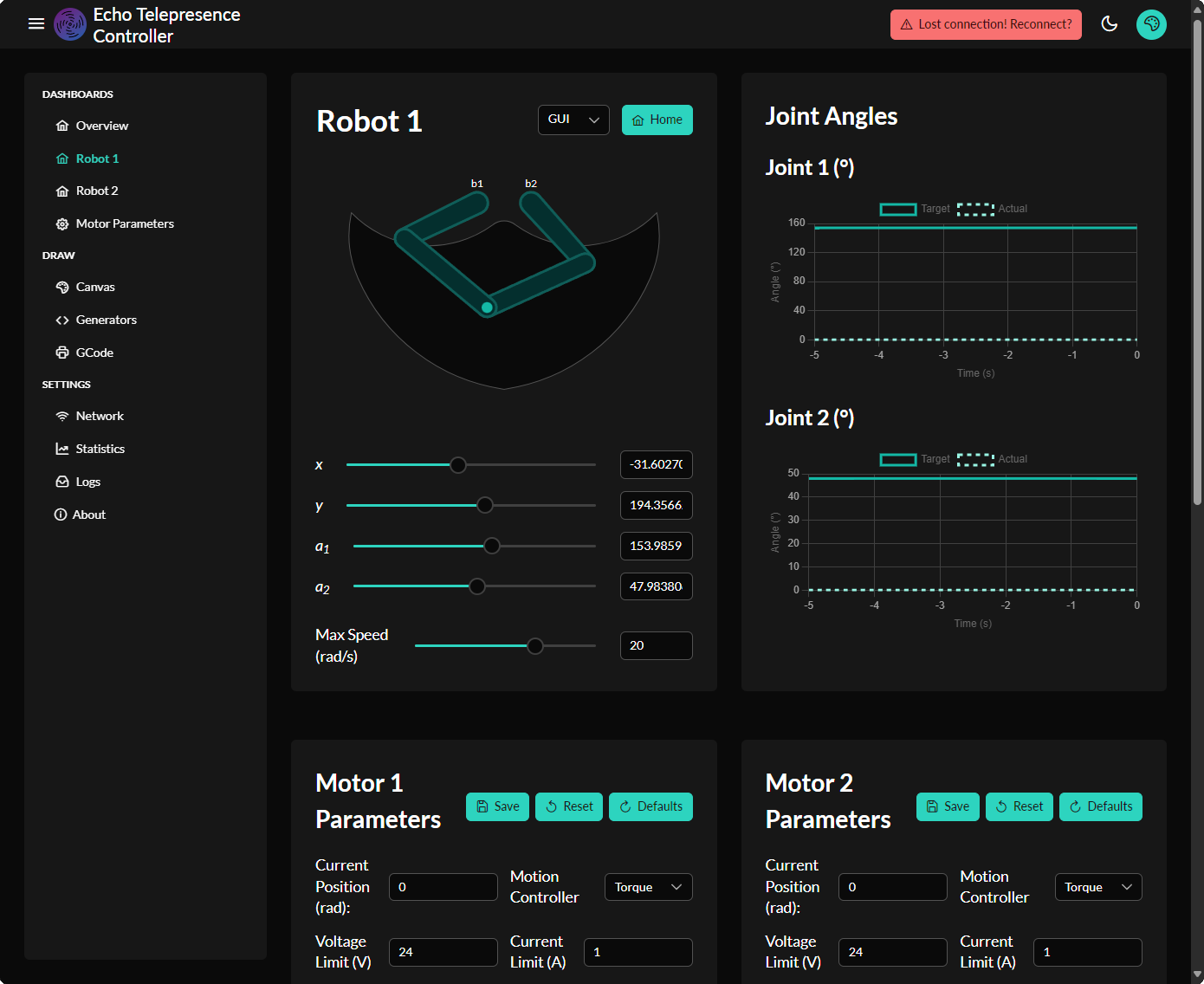Screen dimensions: 1204x984
Task: Click the Logs inbox icon in the sidebar
Action: [62, 482]
